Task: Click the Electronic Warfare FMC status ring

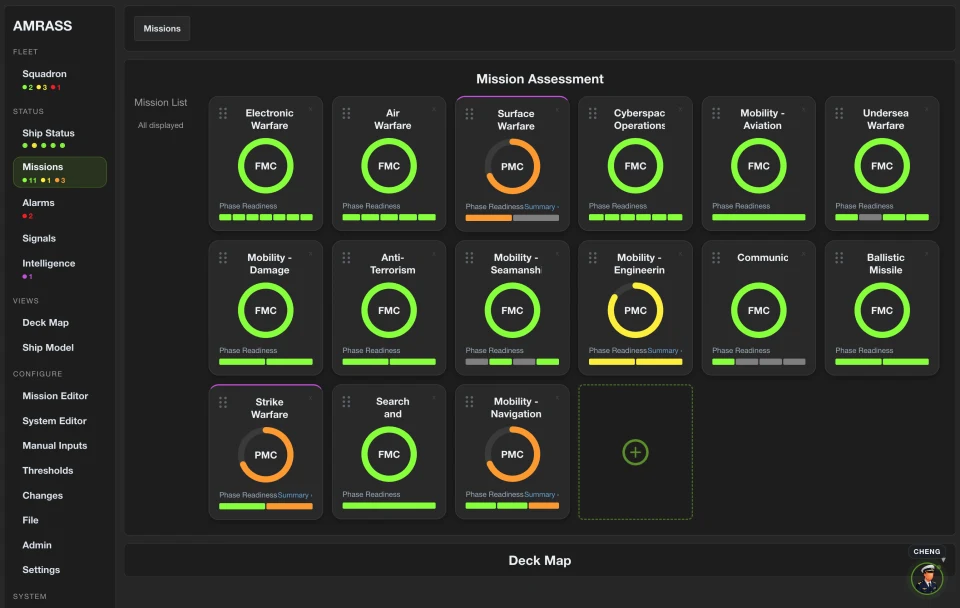Action: (266, 166)
